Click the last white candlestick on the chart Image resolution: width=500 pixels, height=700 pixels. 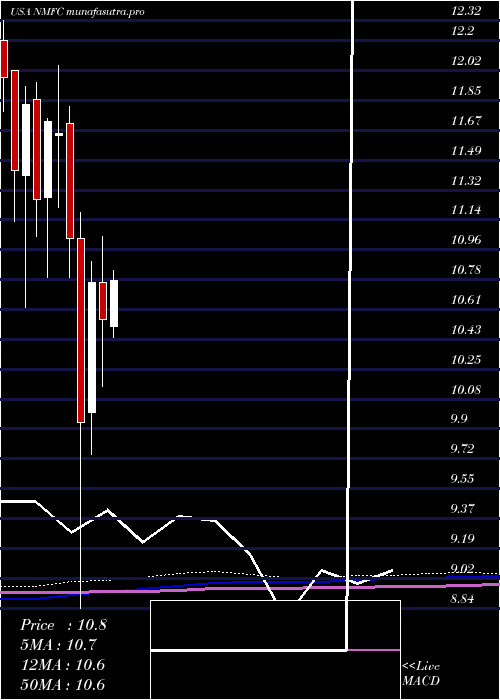point(114,304)
